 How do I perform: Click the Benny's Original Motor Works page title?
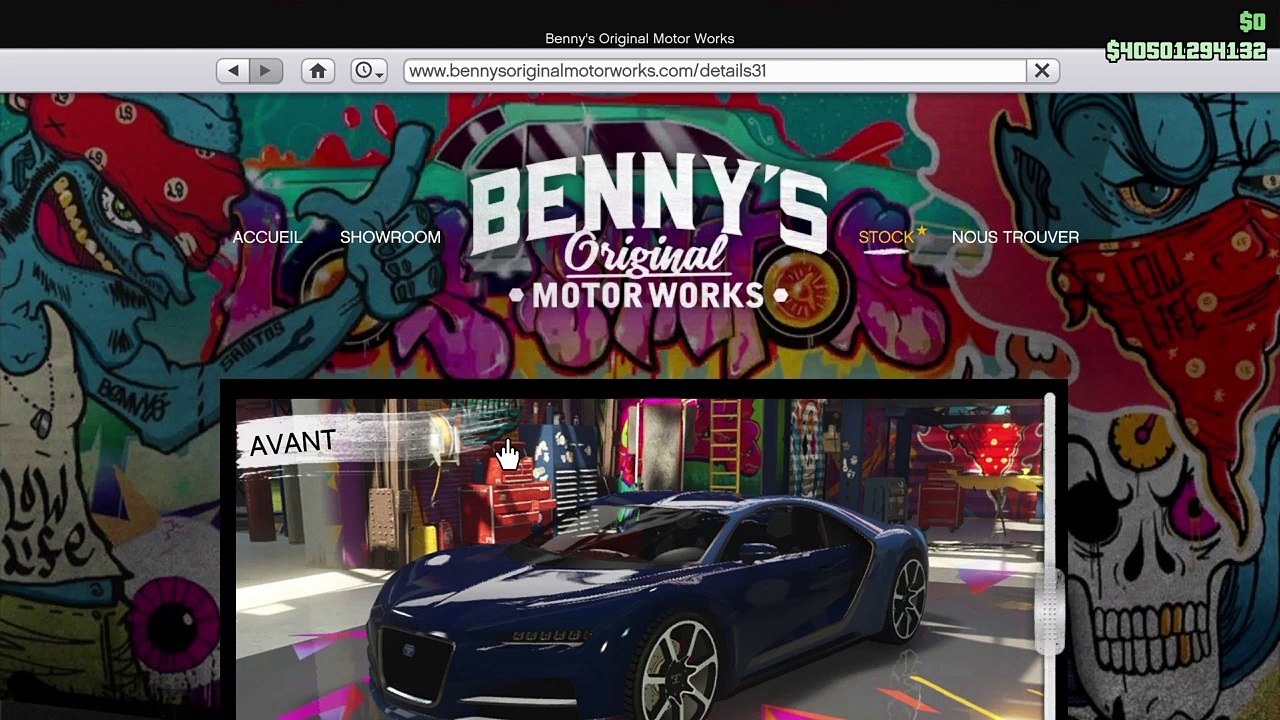point(640,38)
